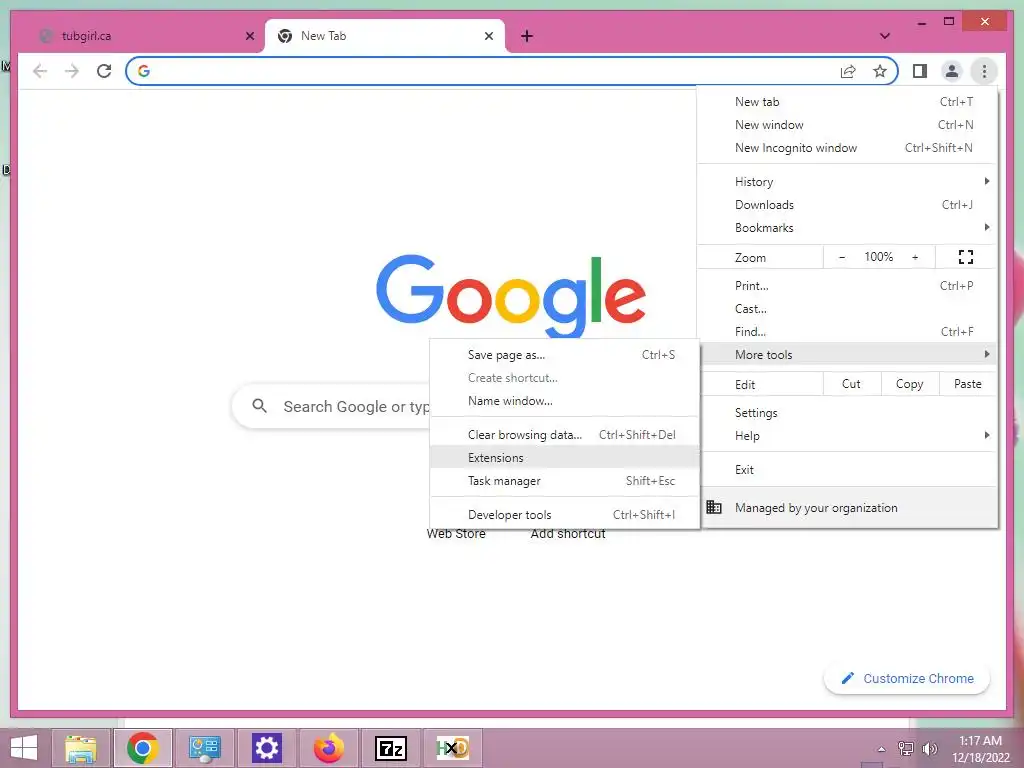Select New window menu item
Screen dimensions: 1024x768
(x=847, y=125)
